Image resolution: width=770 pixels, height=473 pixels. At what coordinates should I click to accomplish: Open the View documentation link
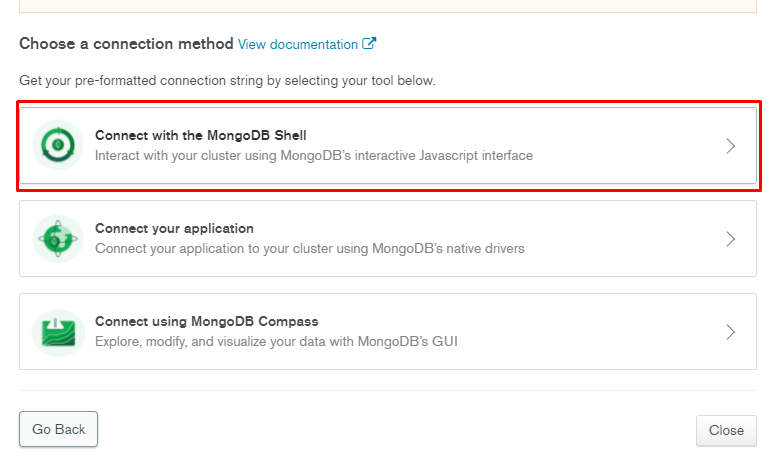click(x=297, y=45)
